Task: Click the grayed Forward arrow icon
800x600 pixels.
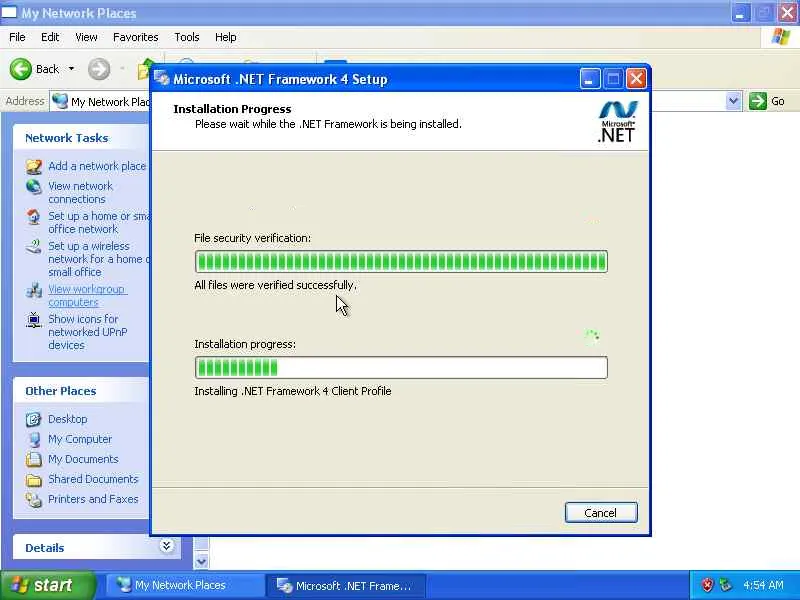Action: pos(98,69)
